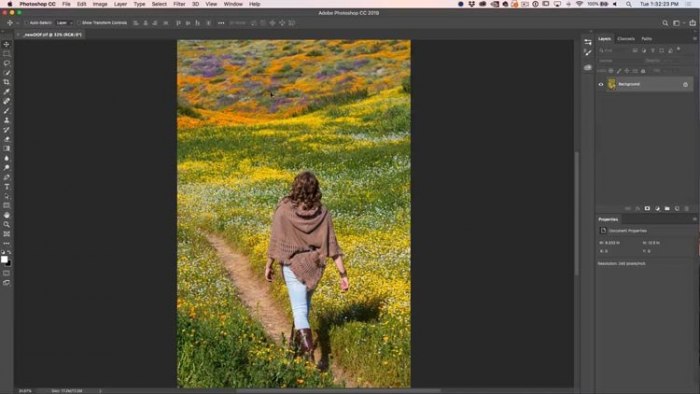This screenshot has width=700, height=394.
Task: Select the Path Selection tool
Action: (x=6, y=196)
